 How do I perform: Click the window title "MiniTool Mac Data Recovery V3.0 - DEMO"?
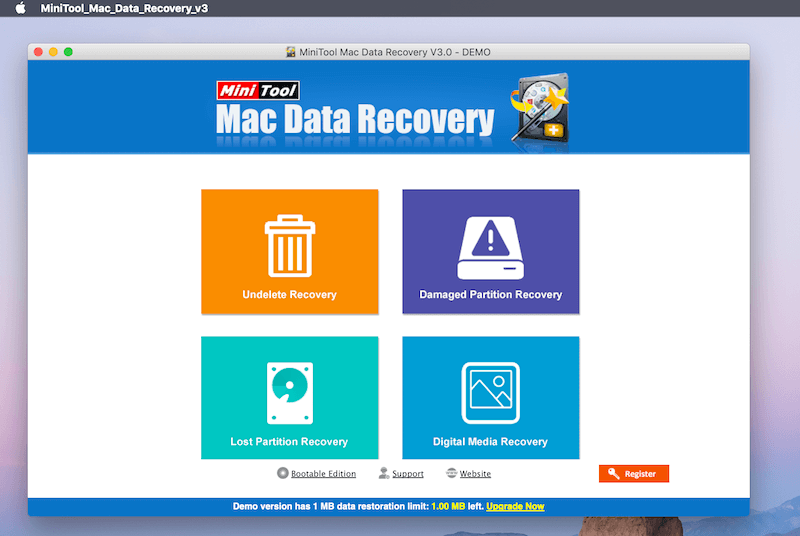coord(394,52)
